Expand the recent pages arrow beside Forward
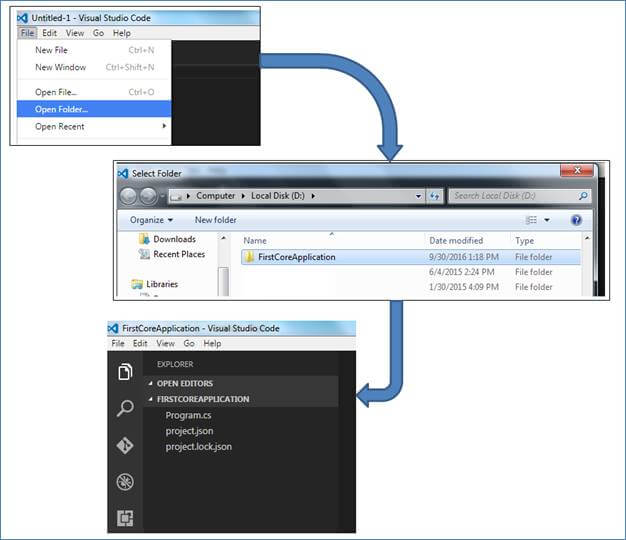The image size is (626, 540). [x=162, y=196]
